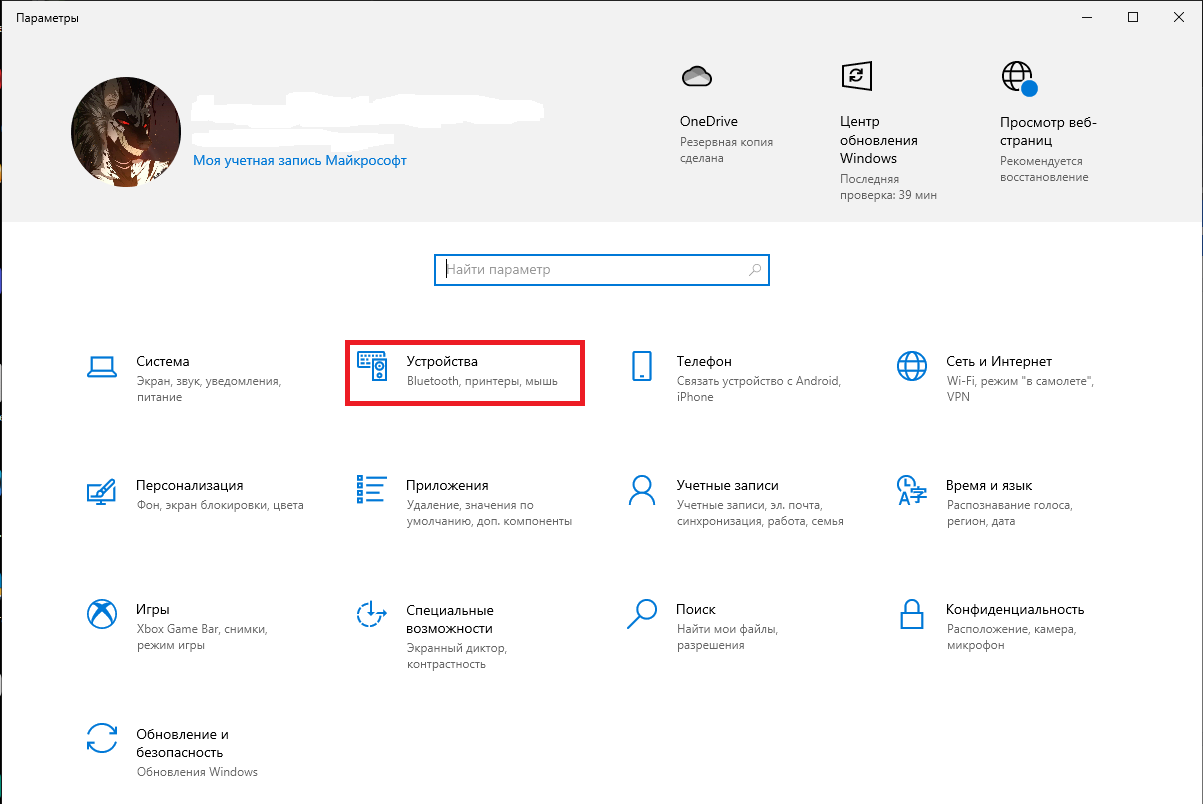Select Специальные возможности title
The image size is (1203, 804).
(450, 619)
